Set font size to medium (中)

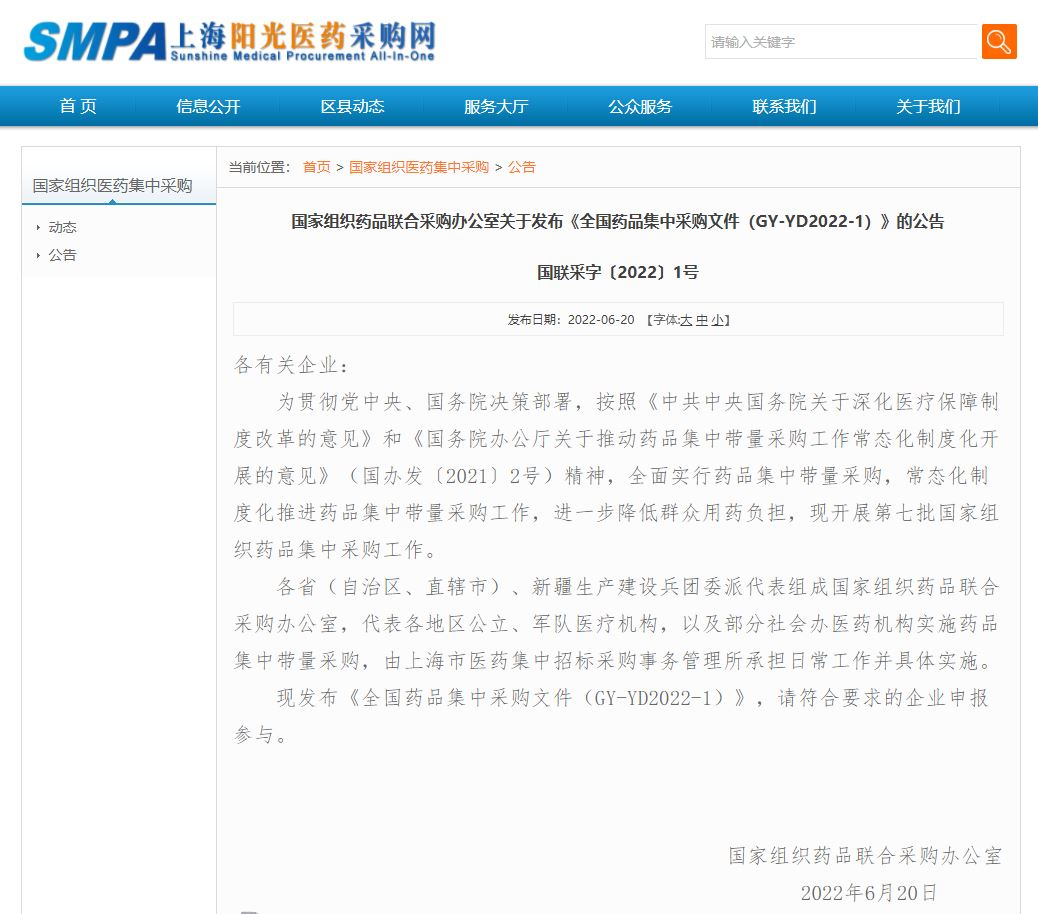click(x=702, y=320)
